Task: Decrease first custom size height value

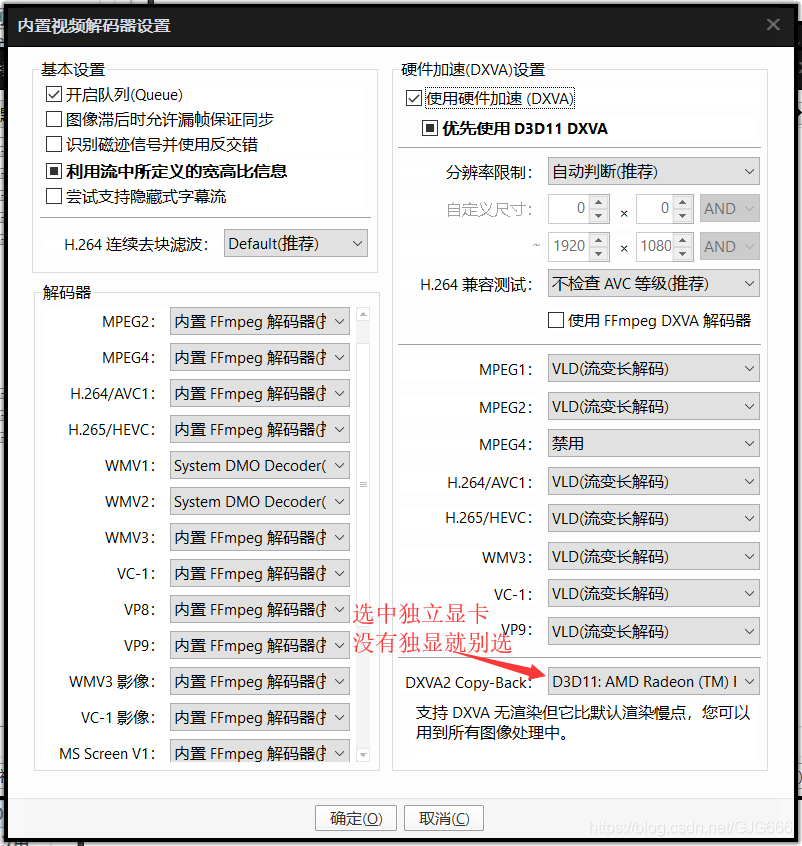Action: coord(683,215)
